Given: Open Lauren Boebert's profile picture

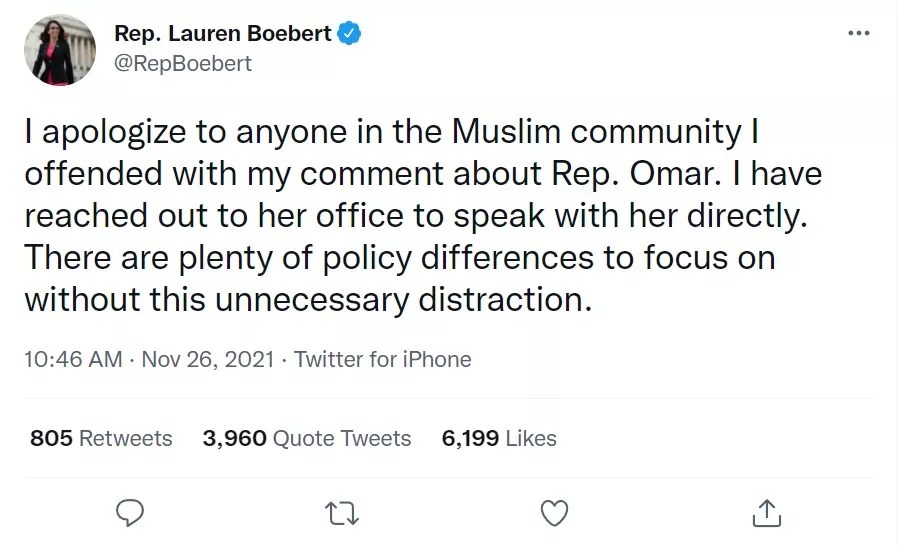Looking at the screenshot, I should 60,49.
